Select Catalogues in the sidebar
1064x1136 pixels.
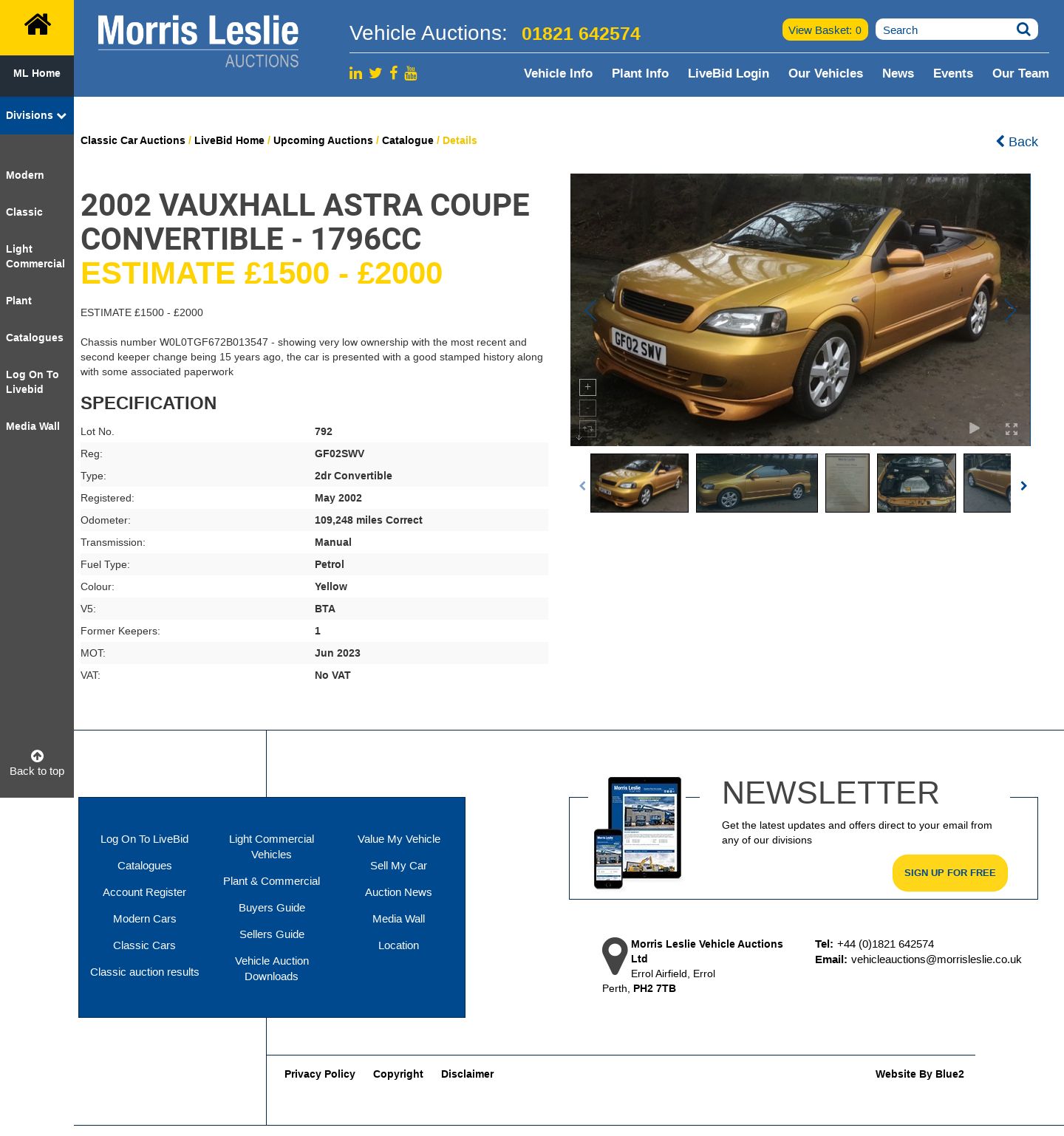tap(35, 338)
